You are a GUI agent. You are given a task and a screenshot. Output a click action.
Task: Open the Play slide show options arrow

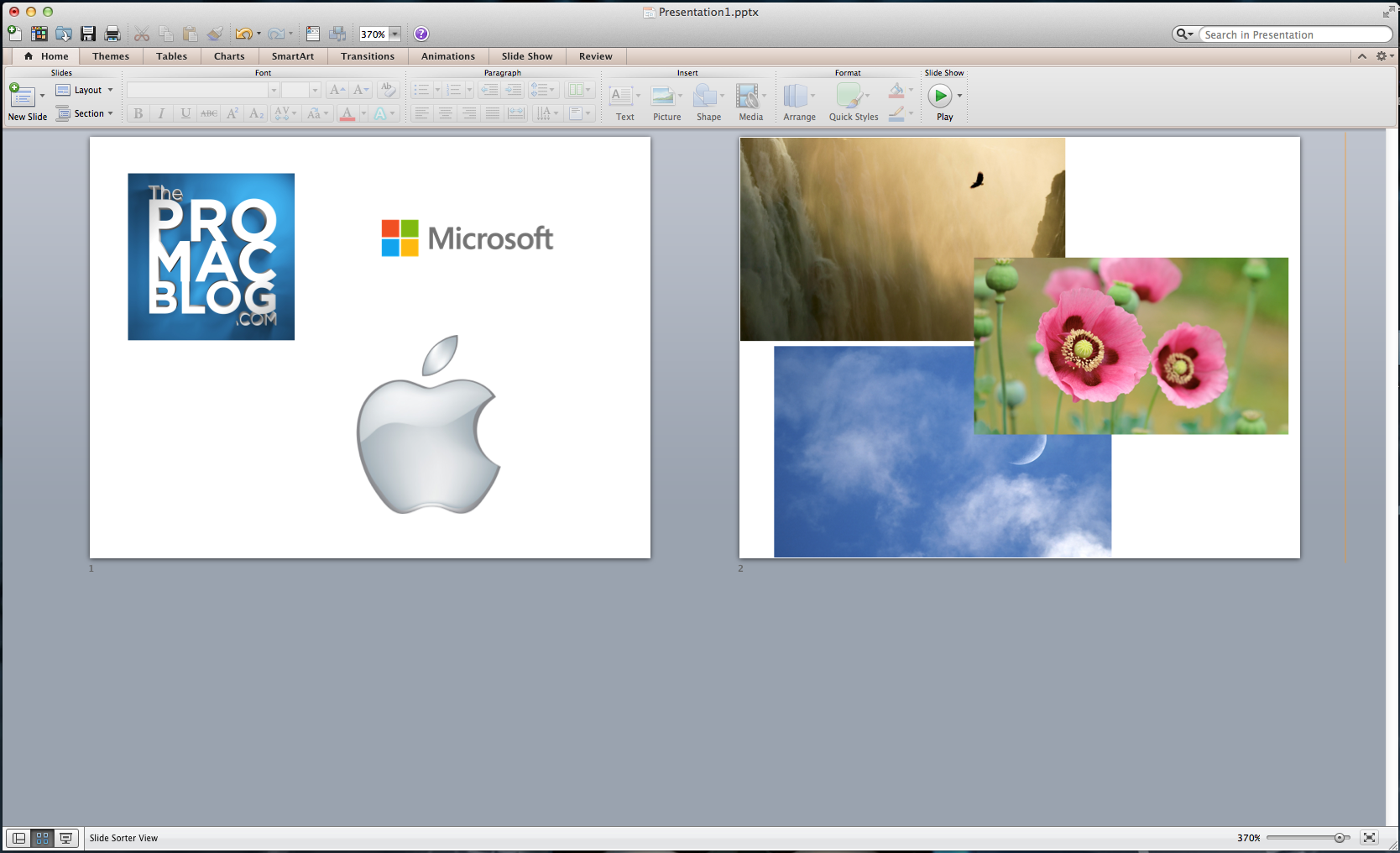[959, 96]
